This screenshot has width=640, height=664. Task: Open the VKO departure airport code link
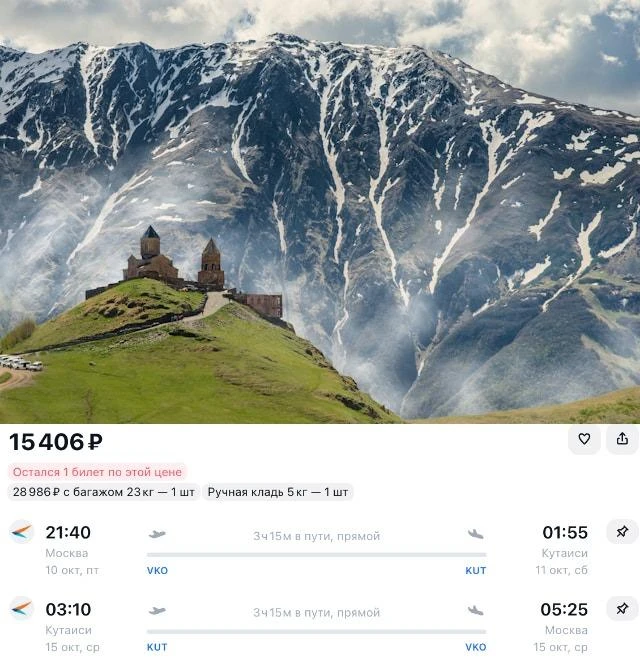157,570
